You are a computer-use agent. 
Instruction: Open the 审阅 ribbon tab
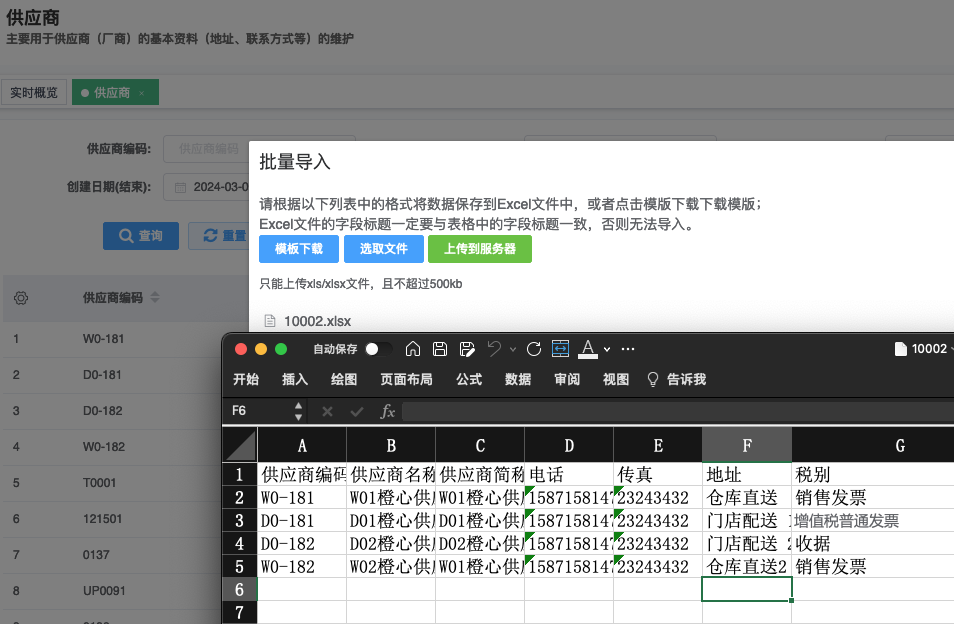pyautogui.click(x=567, y=379)
